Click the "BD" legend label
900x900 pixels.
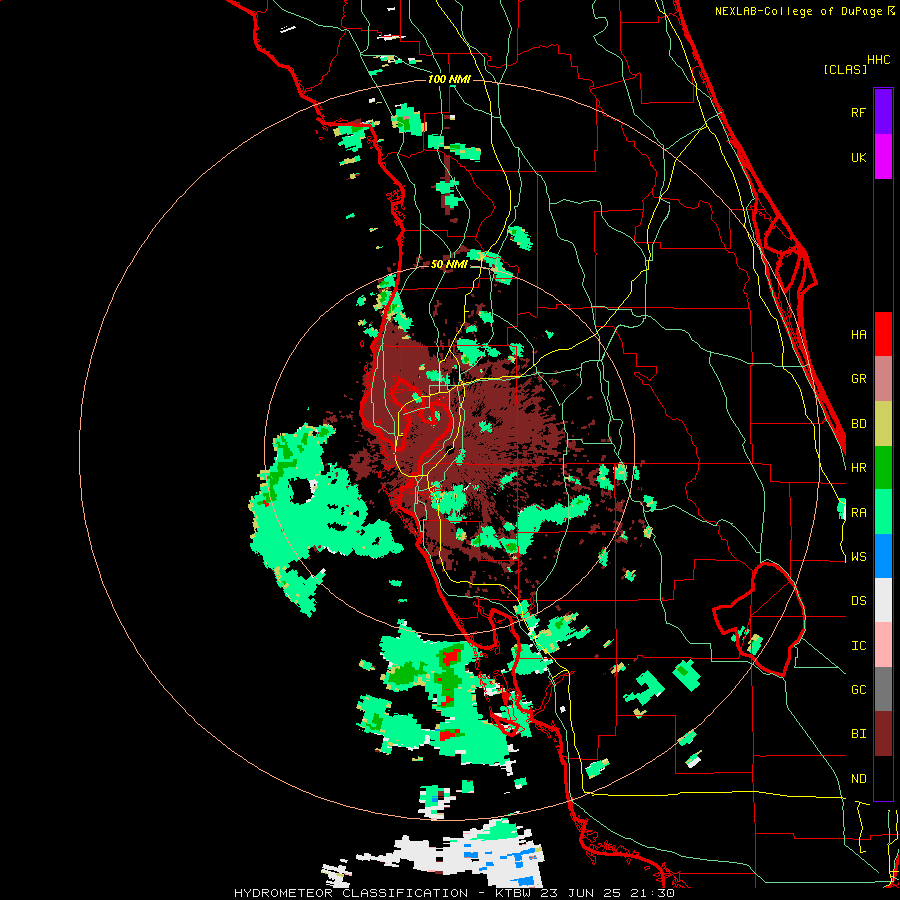click(858, 424)
